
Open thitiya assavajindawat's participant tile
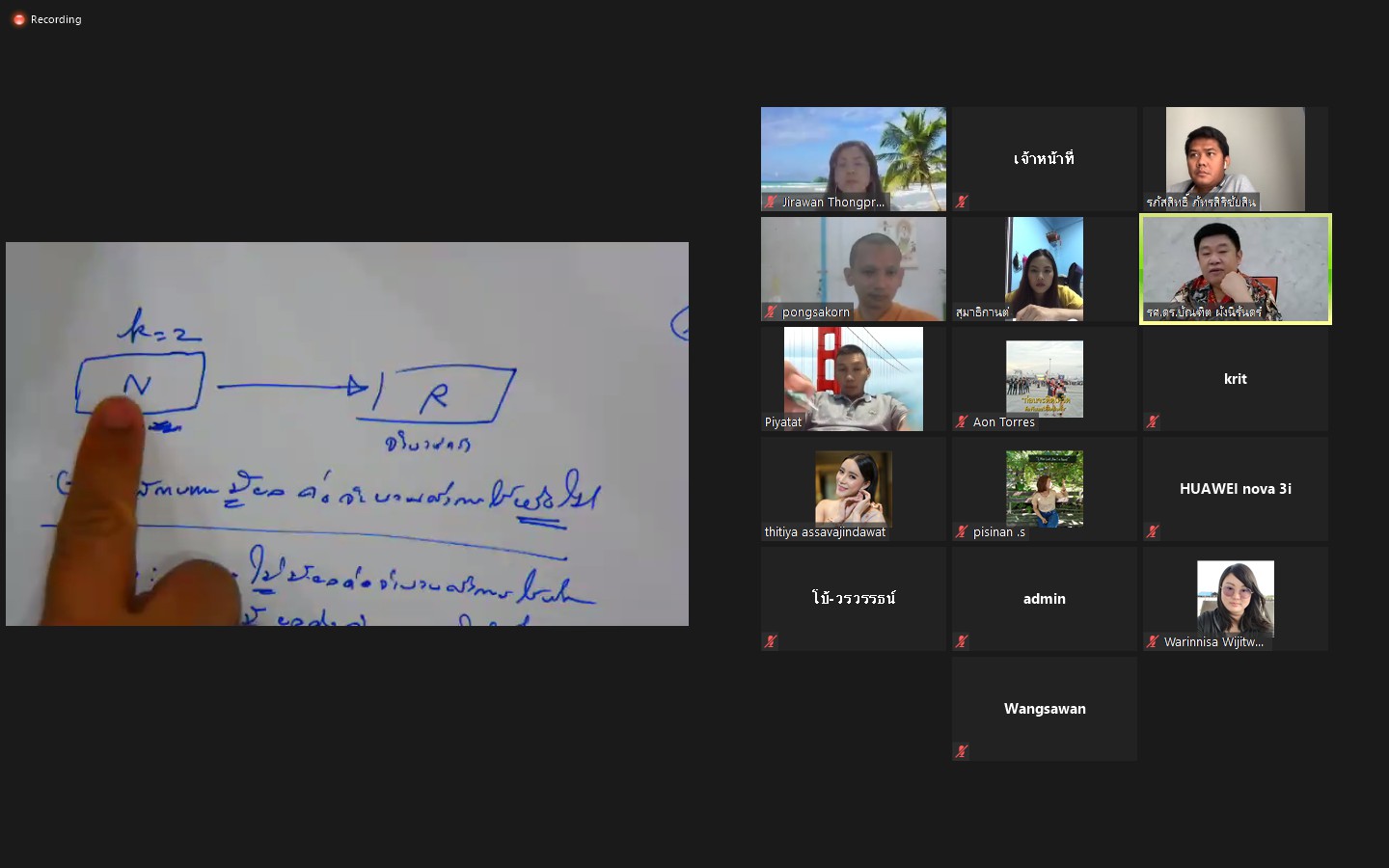point(854,488)
